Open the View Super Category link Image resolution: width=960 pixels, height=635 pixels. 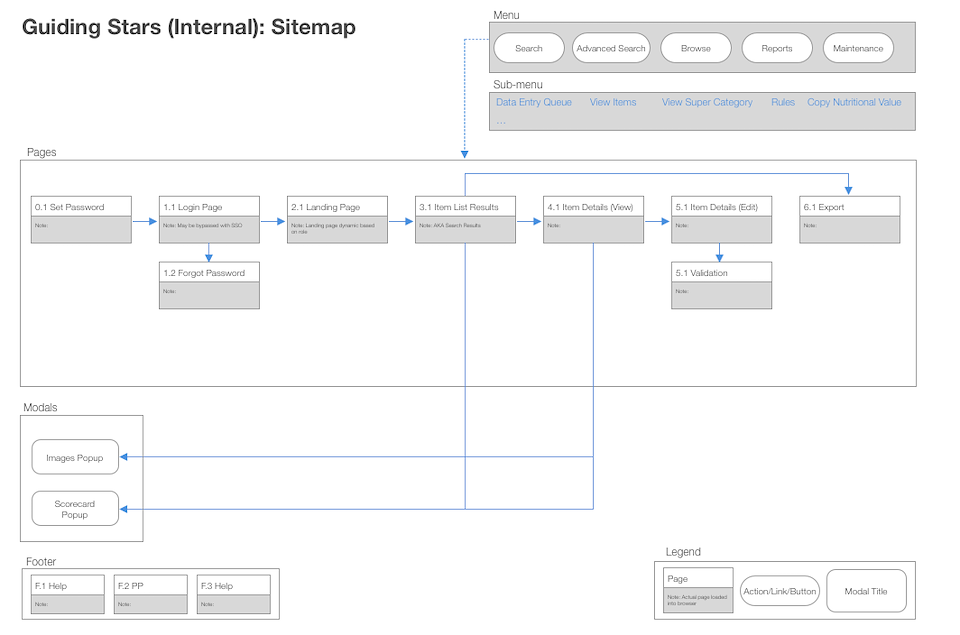point(707,102)
